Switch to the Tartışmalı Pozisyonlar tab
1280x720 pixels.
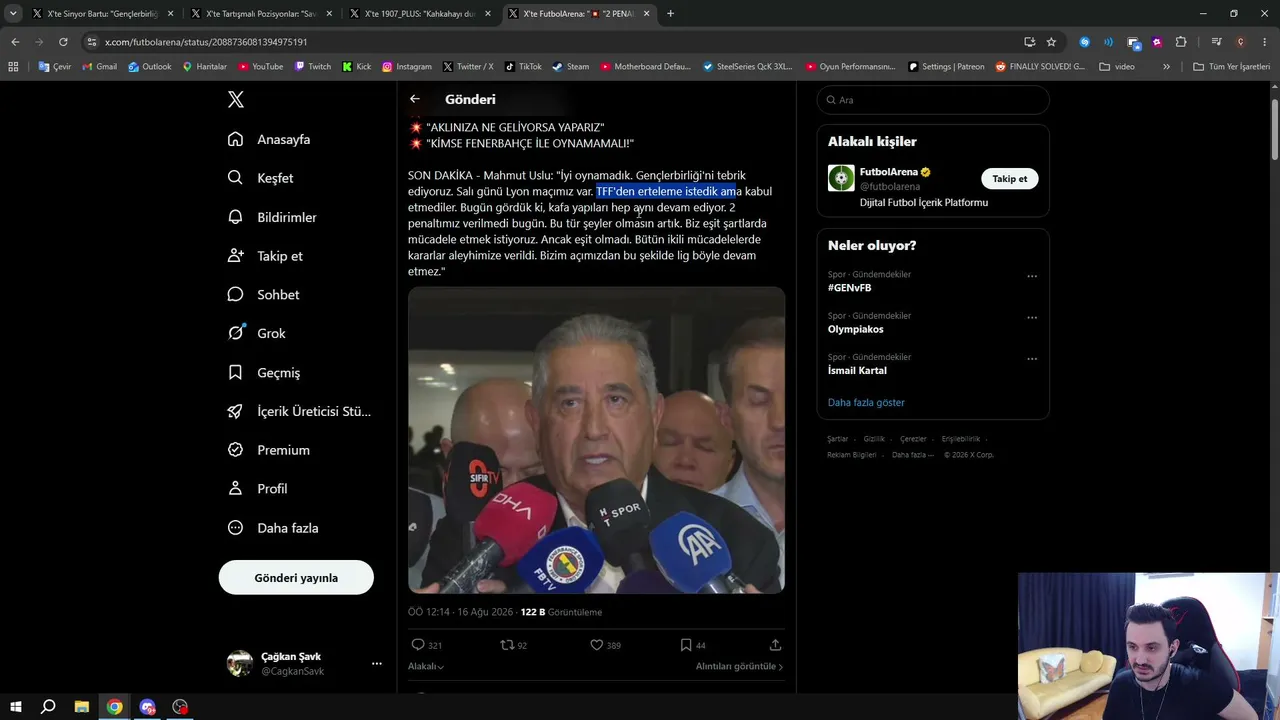[261, 14]
